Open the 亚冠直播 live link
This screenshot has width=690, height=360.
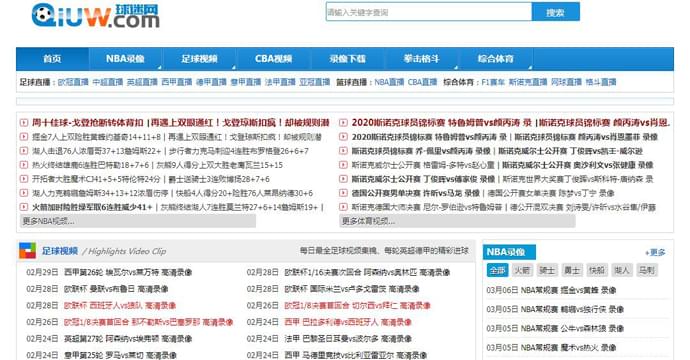[x=315, y=82]
